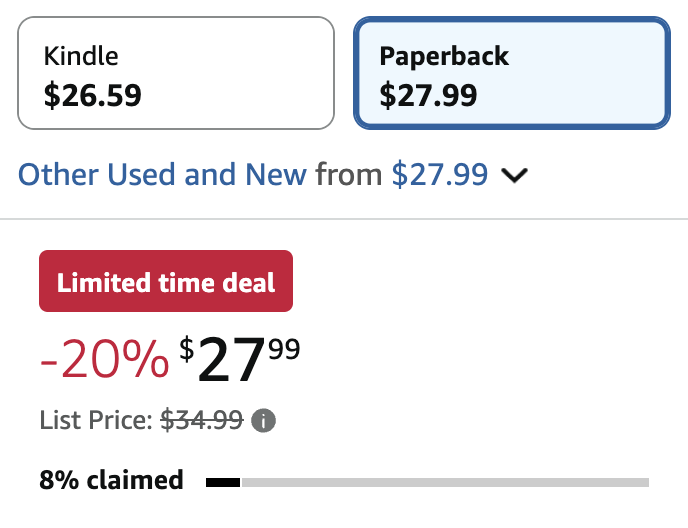Click the $27.99 price inside Paperback box
Image resolution: width=688 pixels, height=528 pixels.
point(428,95)
